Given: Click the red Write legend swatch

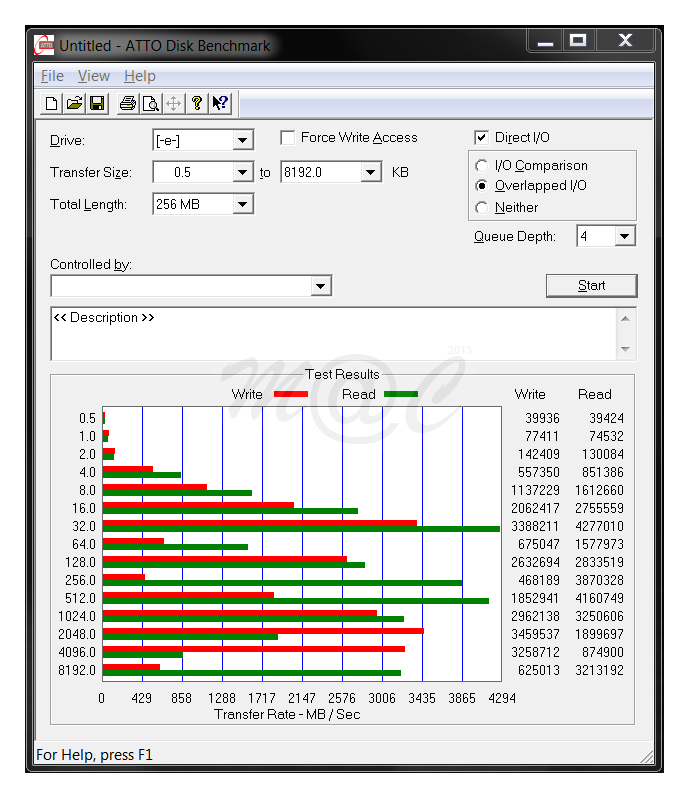Looking at the screenshot, I should coord(291,394).
